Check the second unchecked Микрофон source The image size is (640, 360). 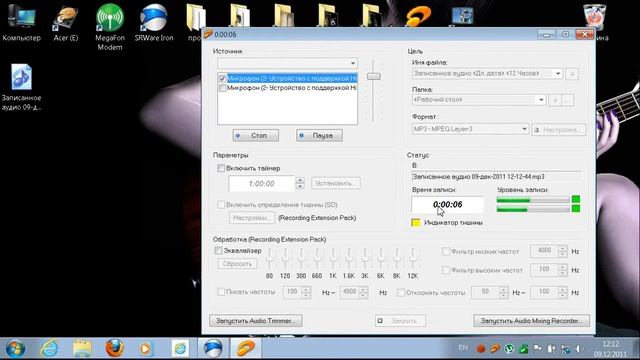pyautogui.click(x=222, y=88)
